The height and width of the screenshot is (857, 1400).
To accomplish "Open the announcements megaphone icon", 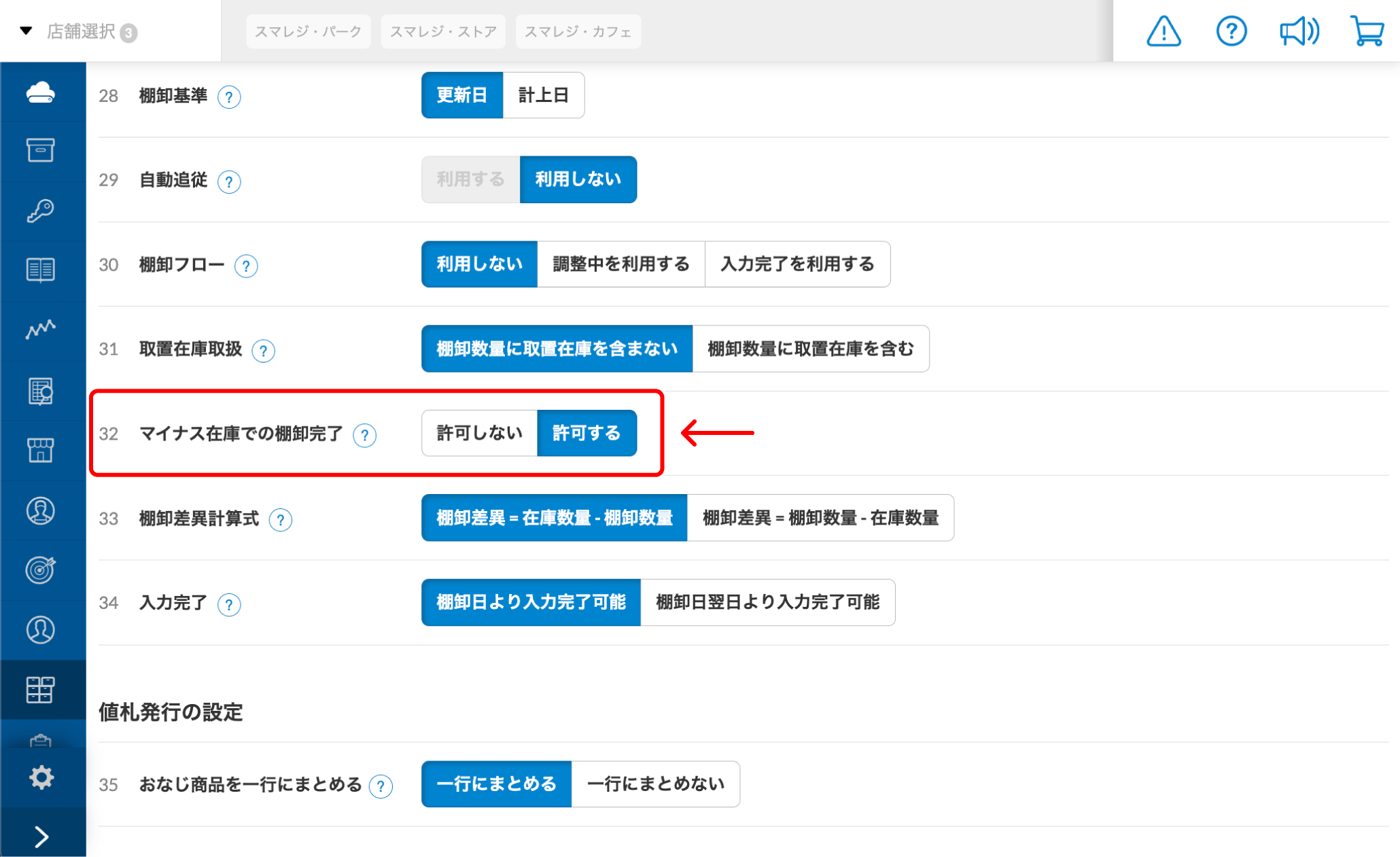I will (x=1299, y=31).
